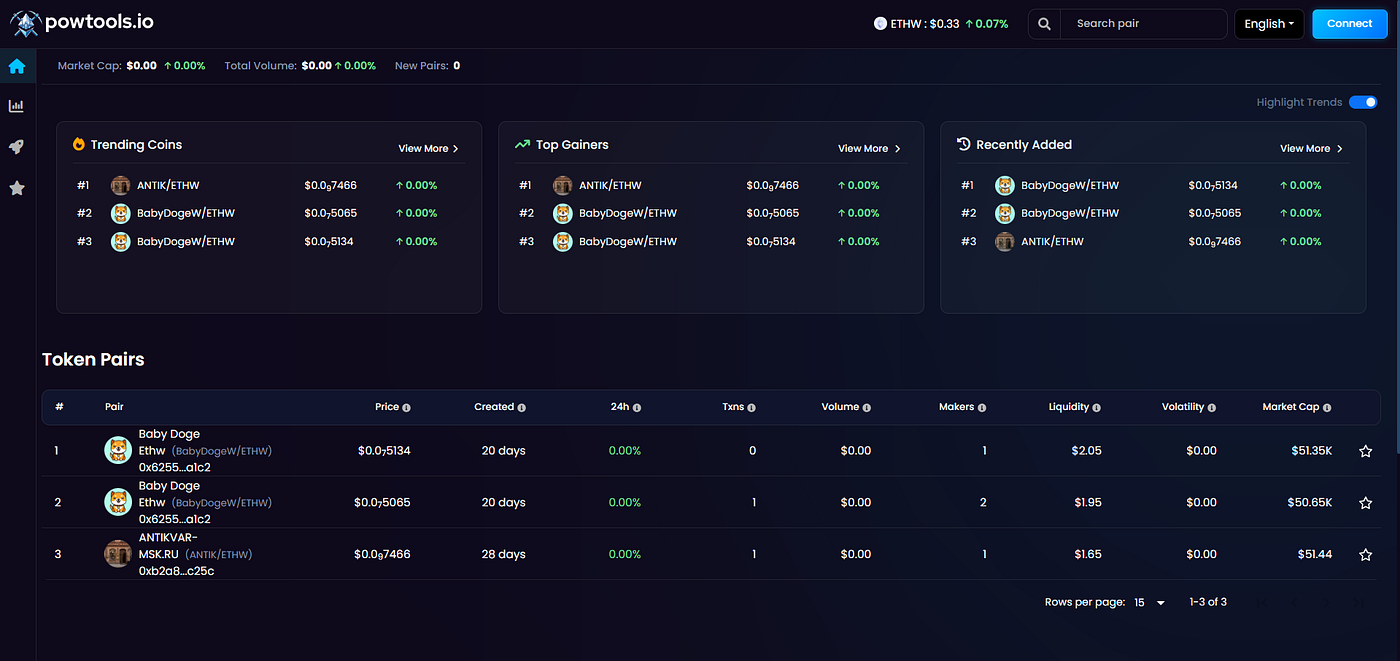This screenshot has height=661, width=1400.
Task: Click the $0.0₇5134 price in table row 1
Action: tap(384, 451)
